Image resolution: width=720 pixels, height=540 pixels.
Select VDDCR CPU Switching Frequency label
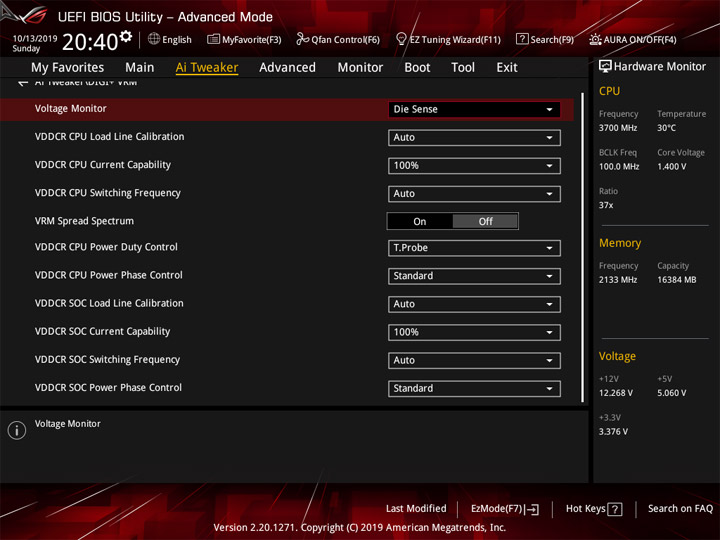108,193
